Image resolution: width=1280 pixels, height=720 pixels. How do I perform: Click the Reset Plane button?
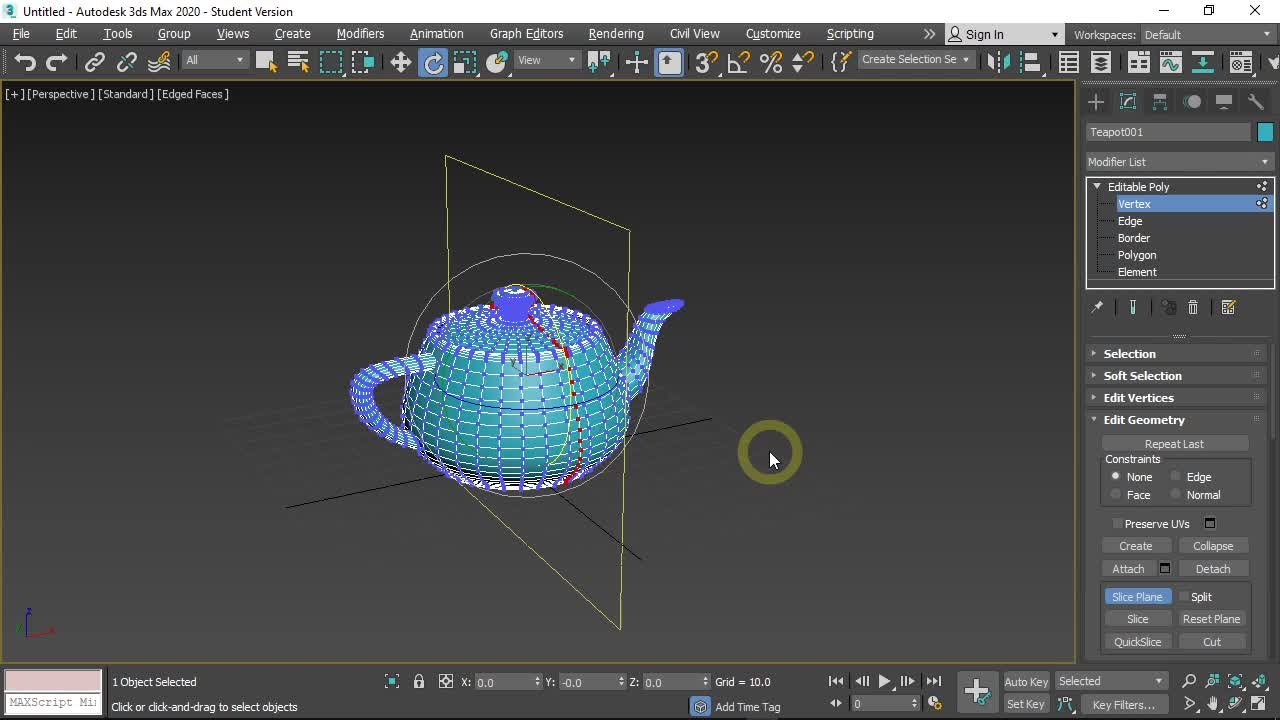[x=1211, y=619]
